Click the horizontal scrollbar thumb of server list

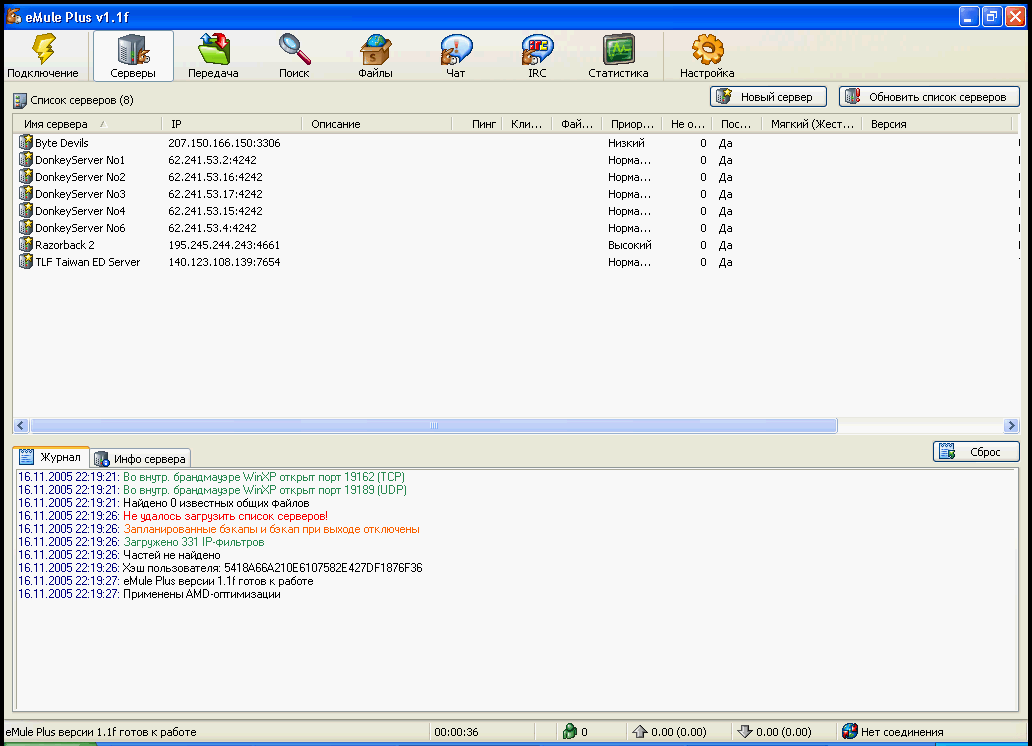[x=434, y=425]
